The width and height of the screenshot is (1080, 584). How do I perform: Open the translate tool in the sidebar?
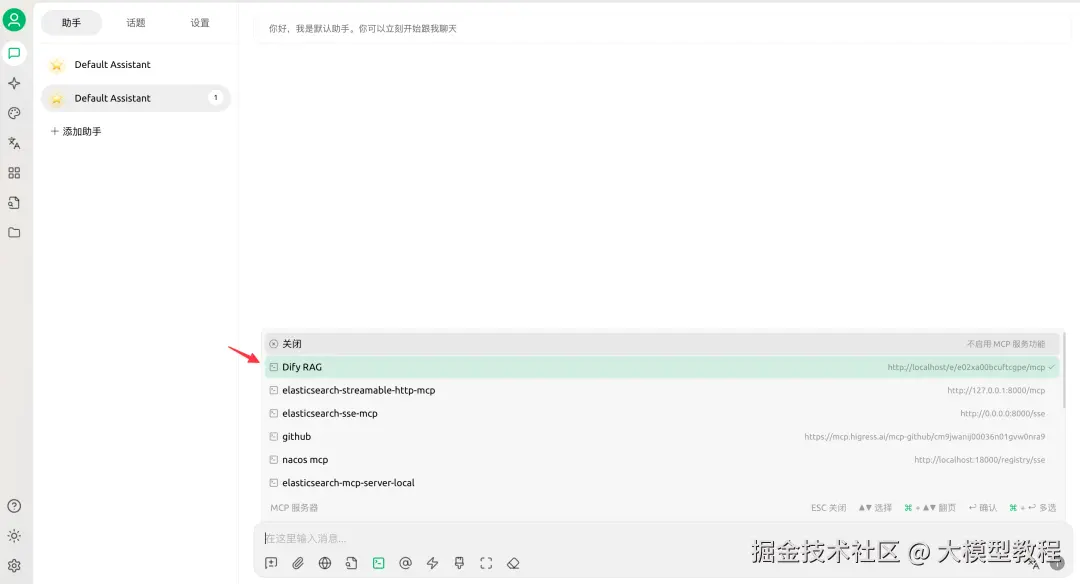[14, 143]
